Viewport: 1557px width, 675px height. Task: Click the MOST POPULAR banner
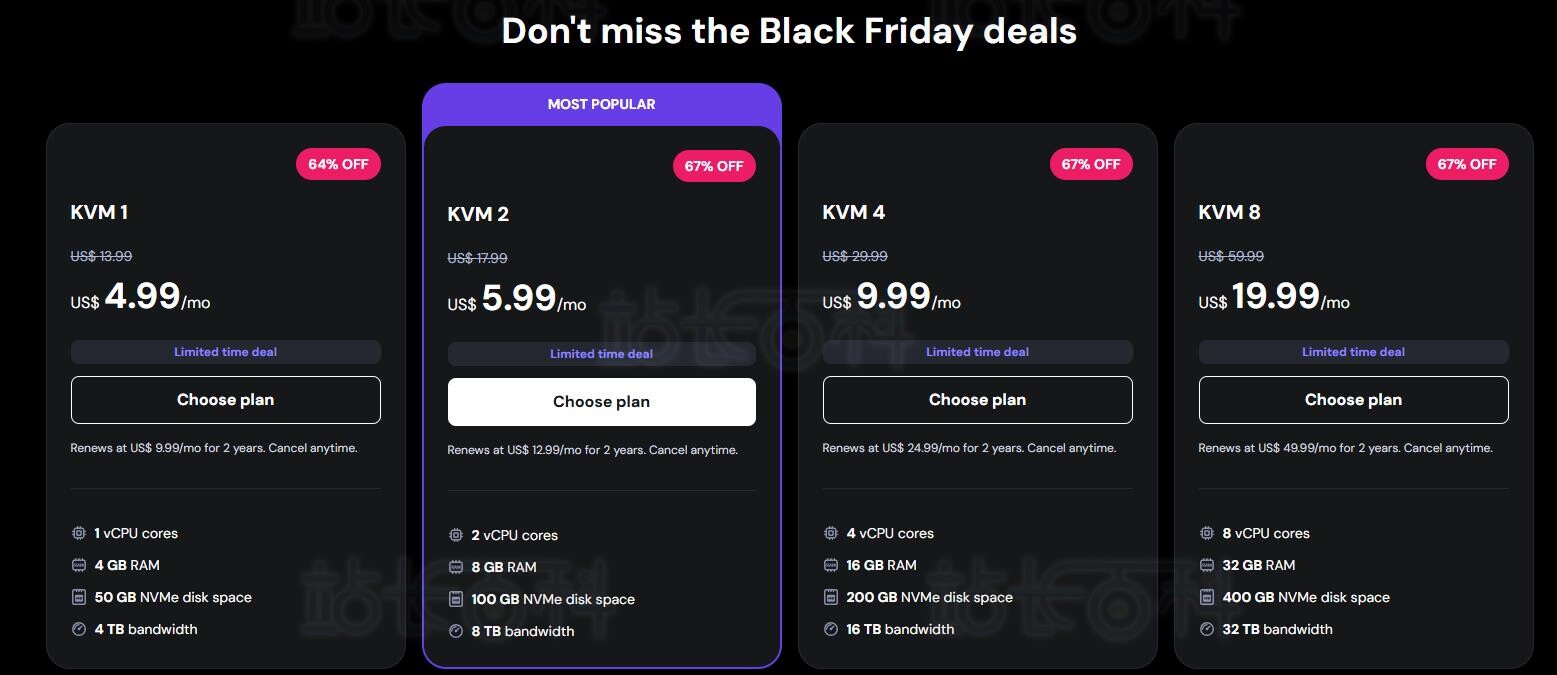click(x=601, y=104)
